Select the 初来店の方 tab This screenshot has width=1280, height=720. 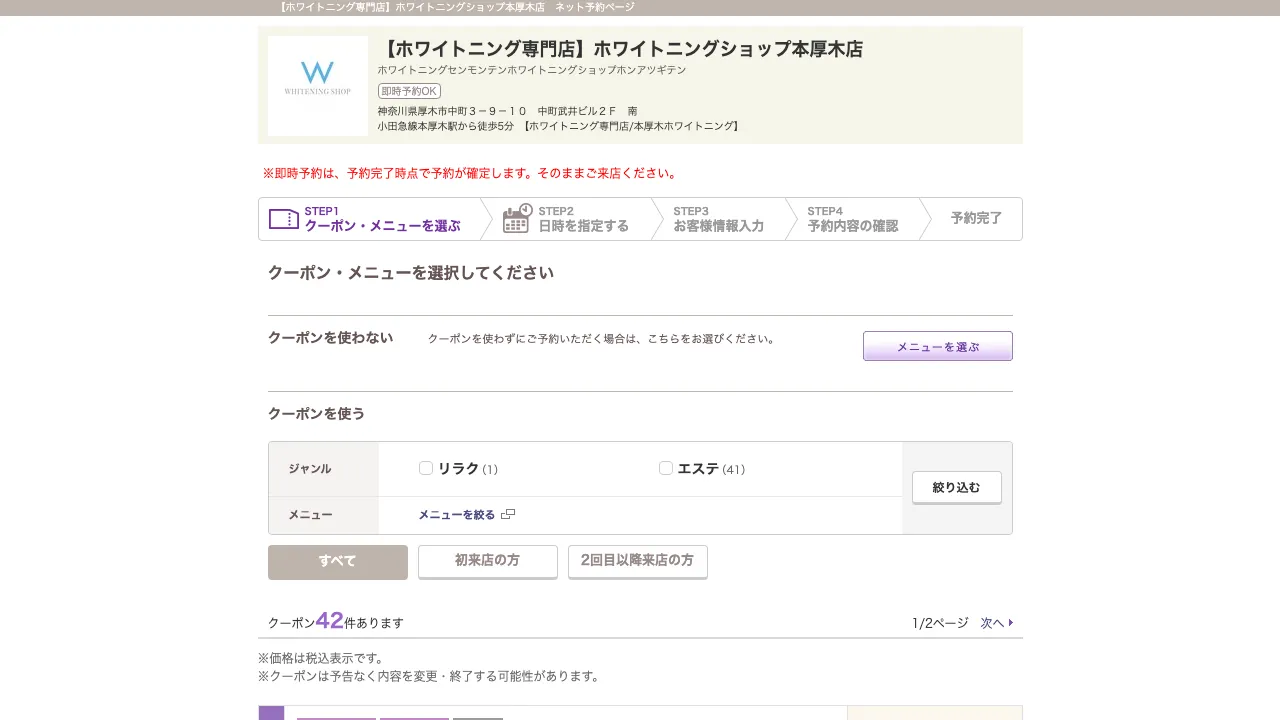488,562
